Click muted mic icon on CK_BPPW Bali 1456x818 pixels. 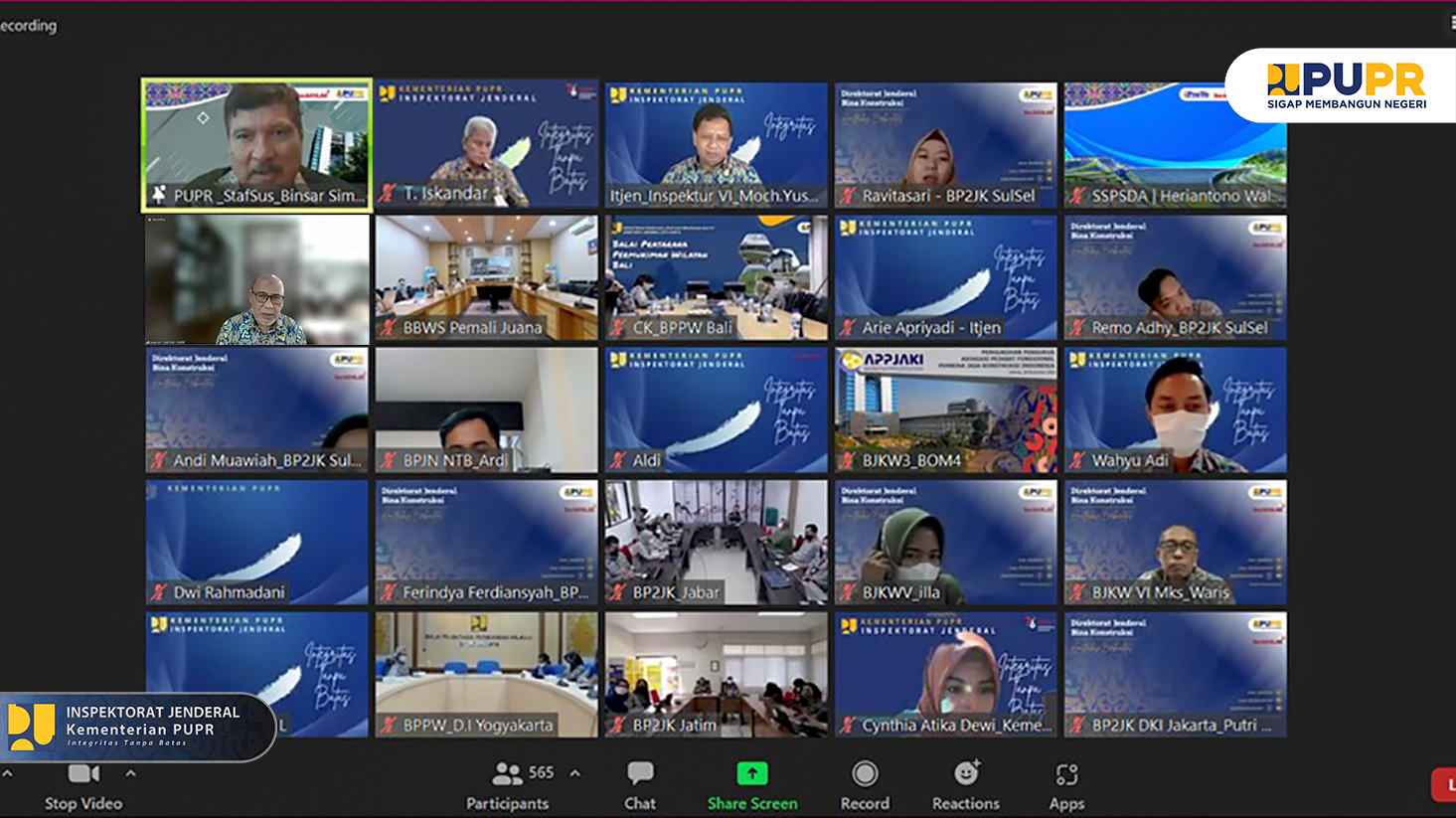[x=618, y=327]
